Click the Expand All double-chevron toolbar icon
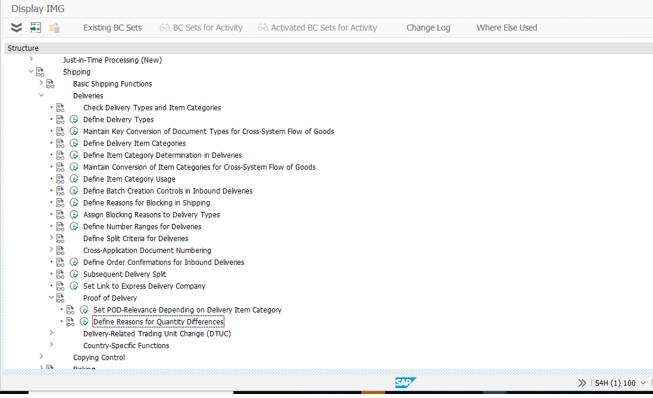Screen dimensions: 653x398 tap(16, 28)
